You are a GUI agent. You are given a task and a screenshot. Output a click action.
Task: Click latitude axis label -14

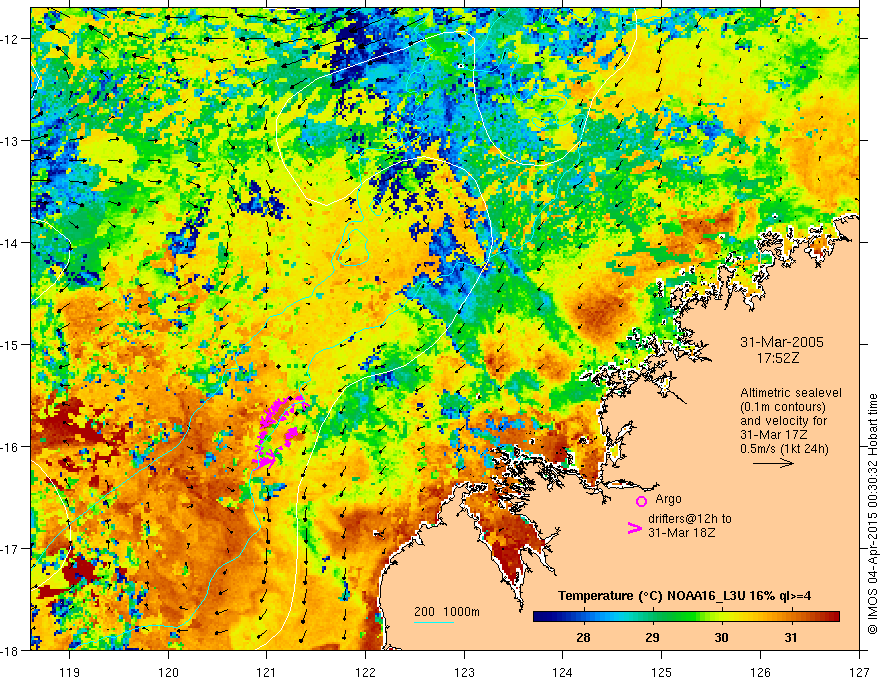point(11,243)
